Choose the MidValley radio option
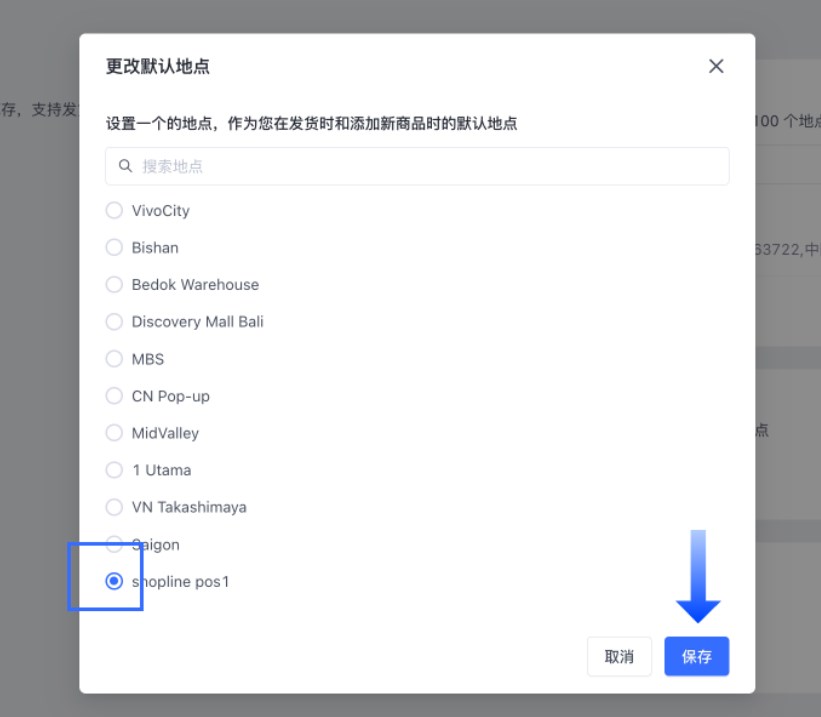The height and width of the screenshot is (717, 821). coord(114,433)
